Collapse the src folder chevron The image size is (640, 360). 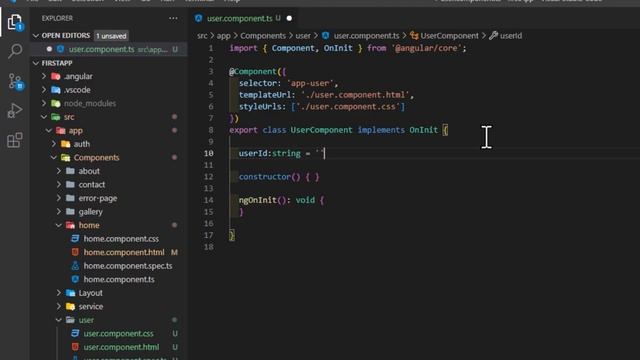click(44, 117)
